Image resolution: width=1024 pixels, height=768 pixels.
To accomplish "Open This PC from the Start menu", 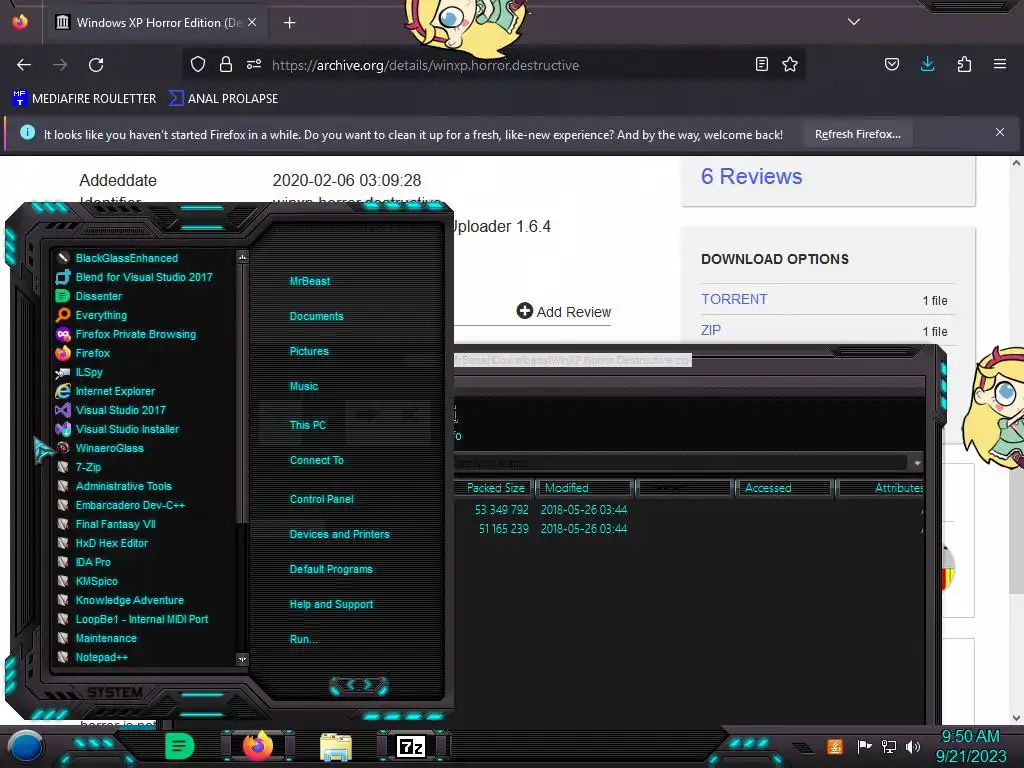I will (x=308, y=424).
